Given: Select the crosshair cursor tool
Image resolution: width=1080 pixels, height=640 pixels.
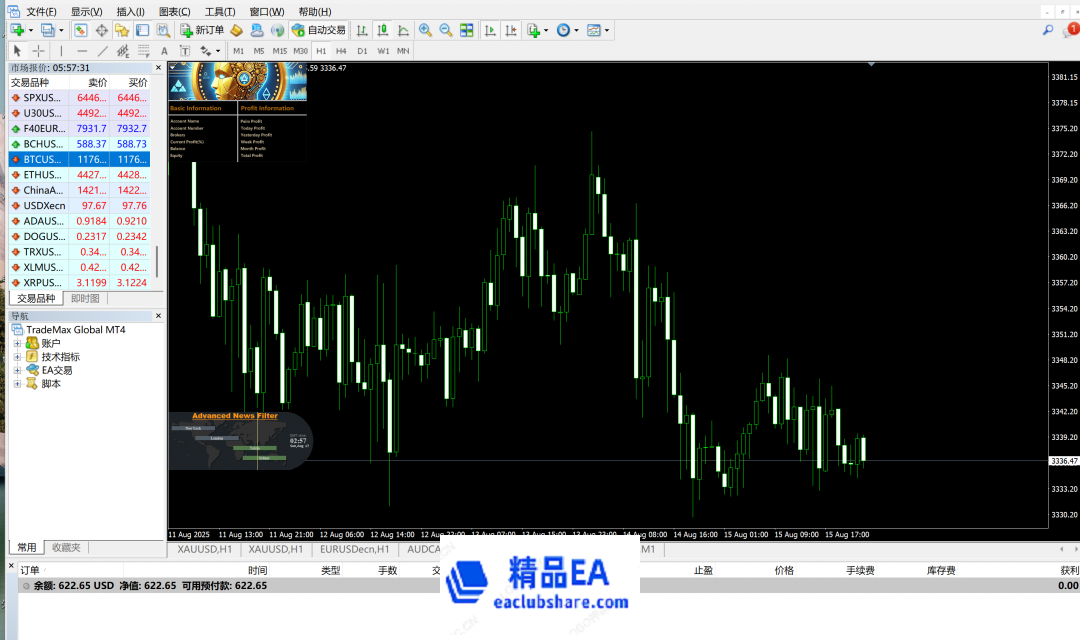Looking at the screenshot, I should tap(38, 50).
